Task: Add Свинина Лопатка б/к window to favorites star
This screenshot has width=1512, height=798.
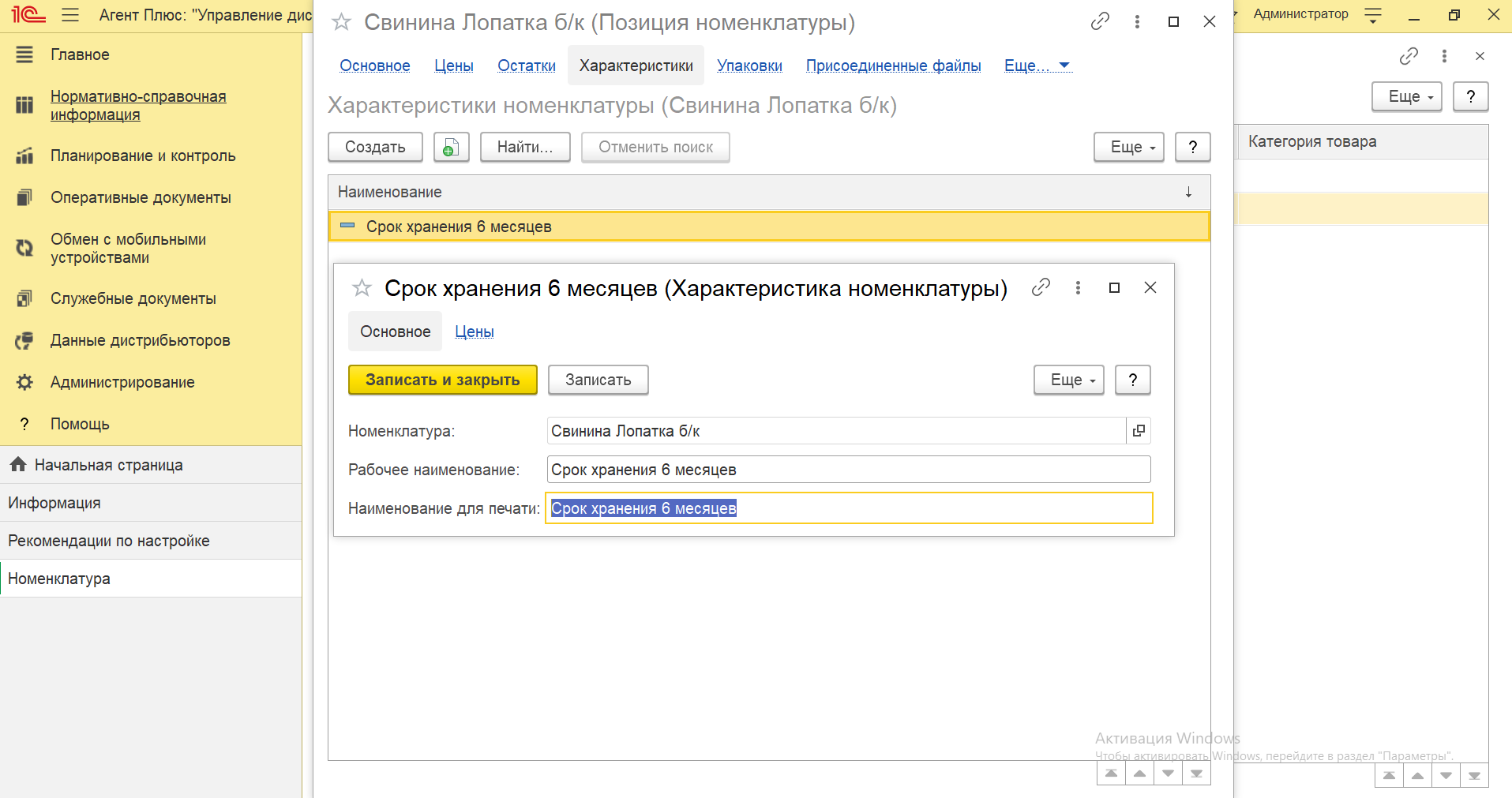Action: point(341,22)
